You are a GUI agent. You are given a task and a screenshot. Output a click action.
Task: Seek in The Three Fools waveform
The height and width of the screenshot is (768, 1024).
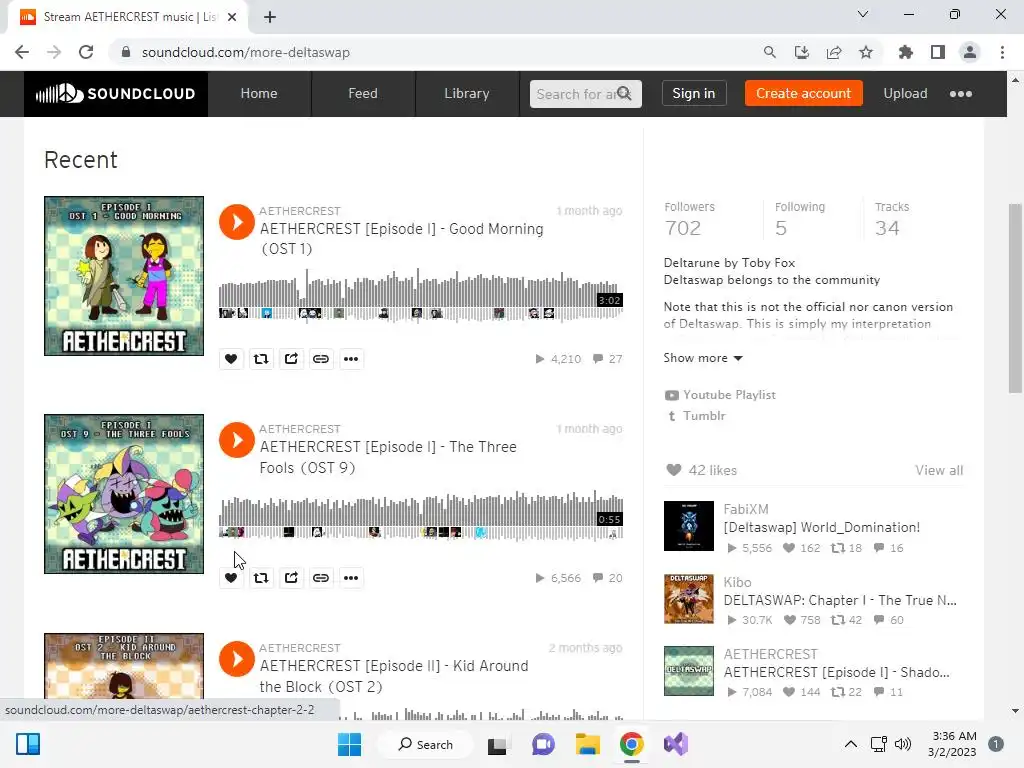pyautogui.click(x=421, y=515)
